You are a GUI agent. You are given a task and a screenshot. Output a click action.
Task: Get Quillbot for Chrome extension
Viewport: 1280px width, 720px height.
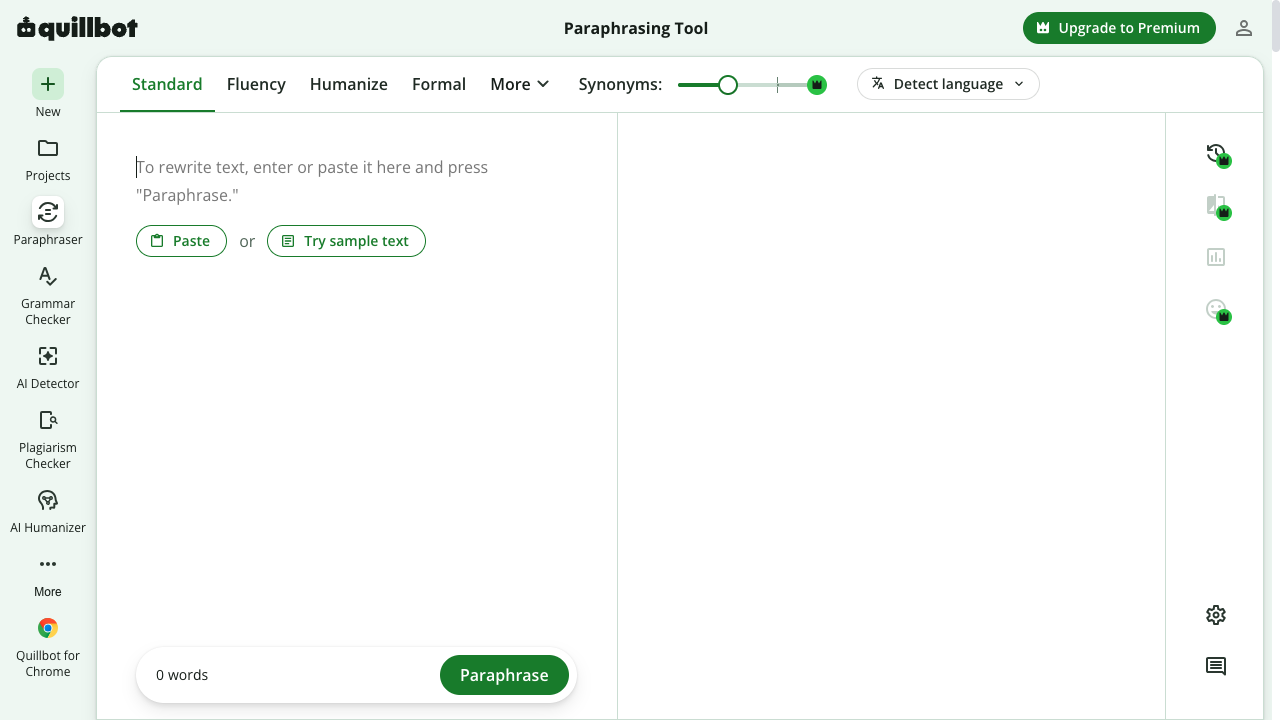(48, 647)
